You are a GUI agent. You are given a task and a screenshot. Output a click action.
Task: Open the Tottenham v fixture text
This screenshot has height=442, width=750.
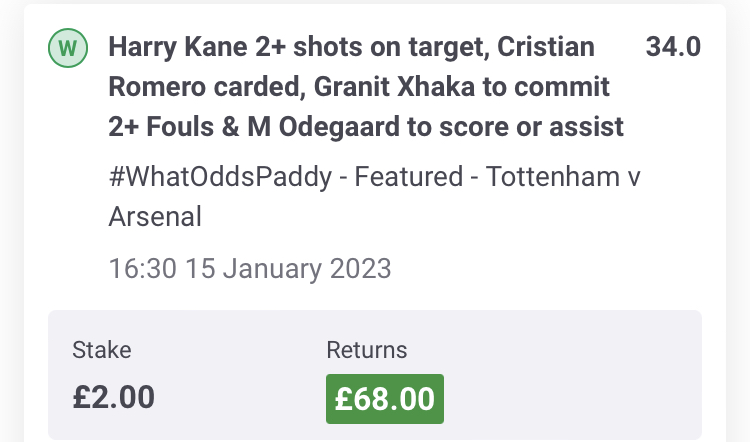[x=562, y=176]
